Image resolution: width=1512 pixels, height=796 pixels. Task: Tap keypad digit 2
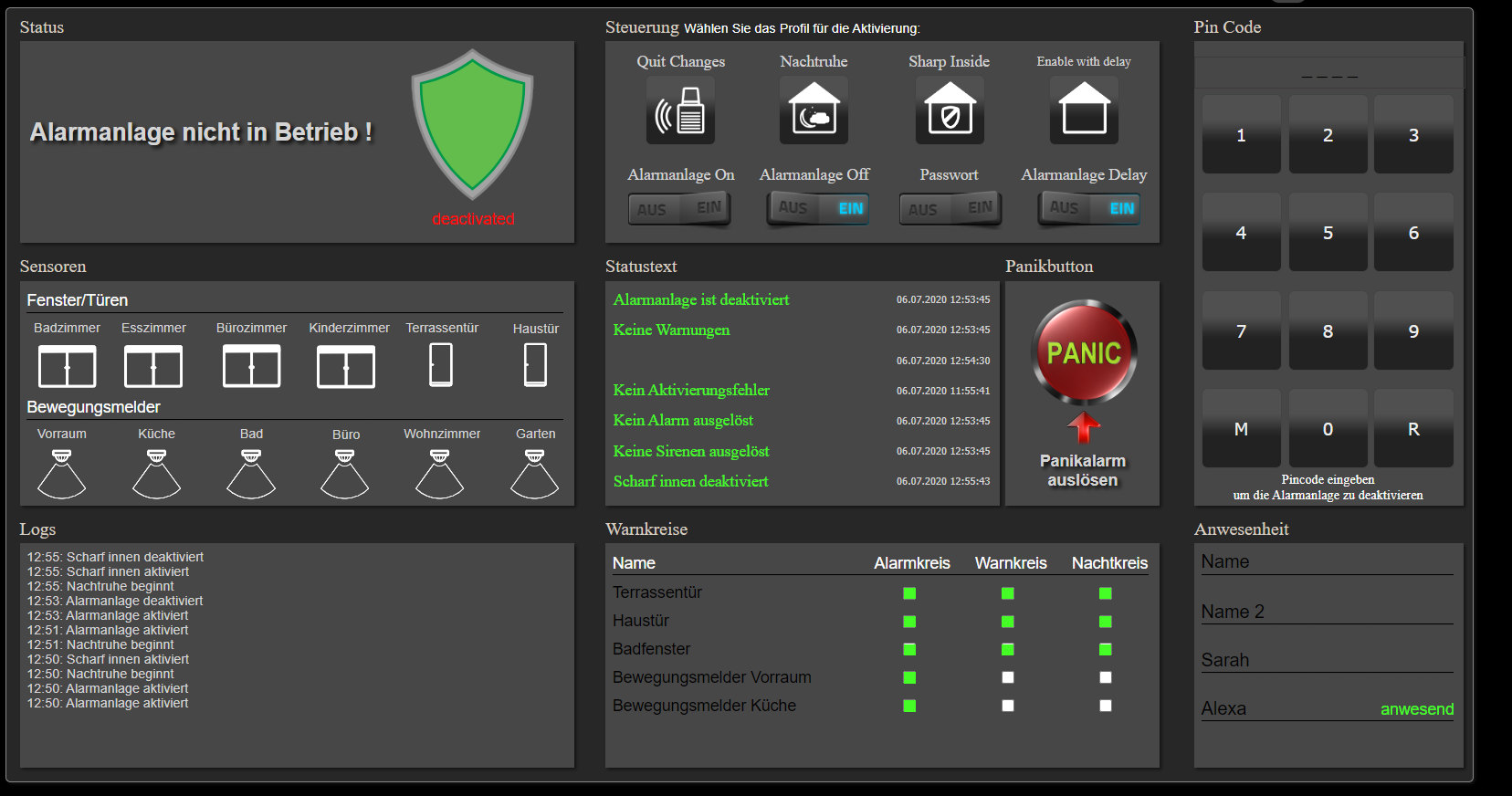click(1328, 134)
